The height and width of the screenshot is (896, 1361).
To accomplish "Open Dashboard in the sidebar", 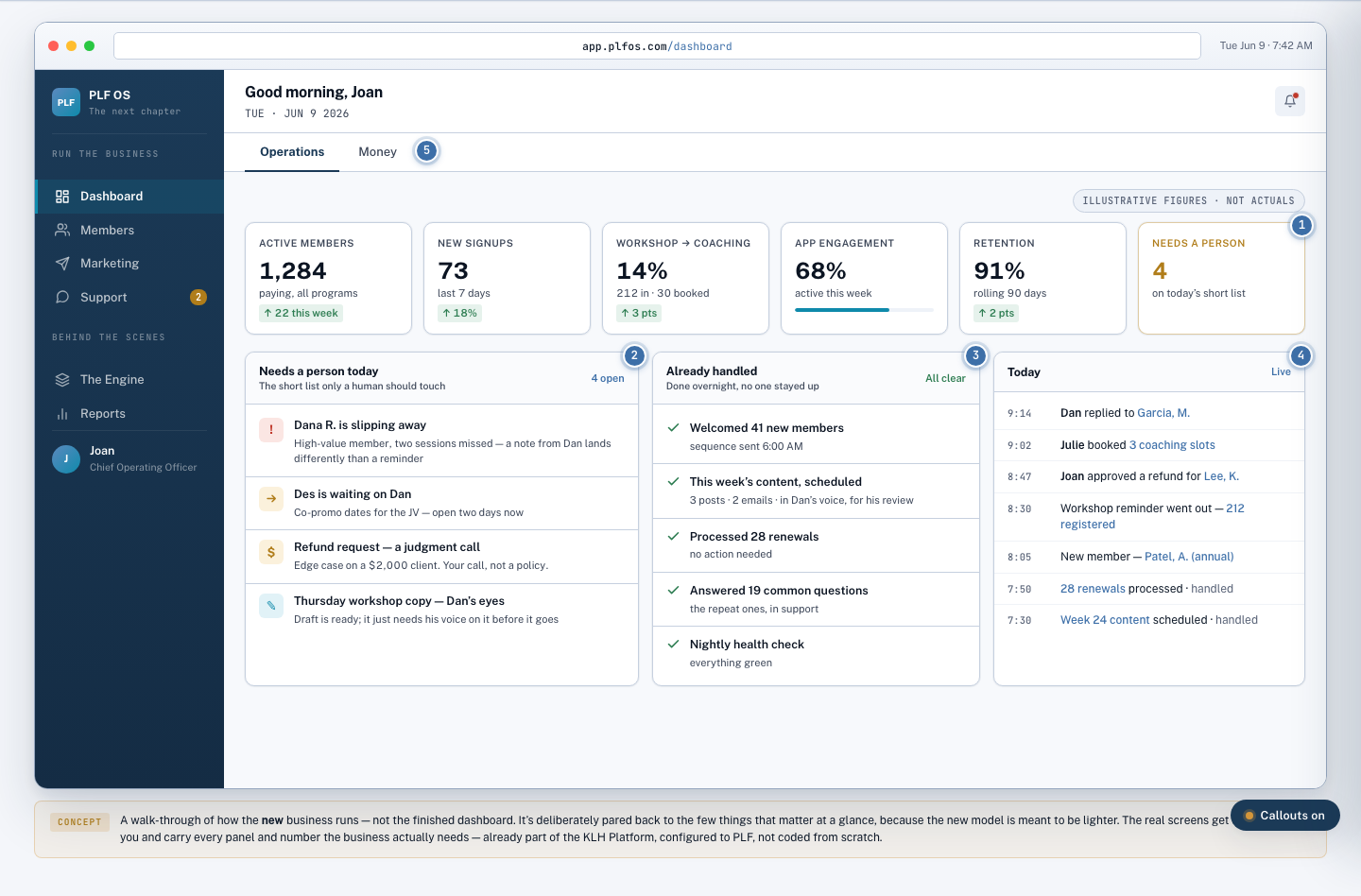I will click(x=129, y=197).
